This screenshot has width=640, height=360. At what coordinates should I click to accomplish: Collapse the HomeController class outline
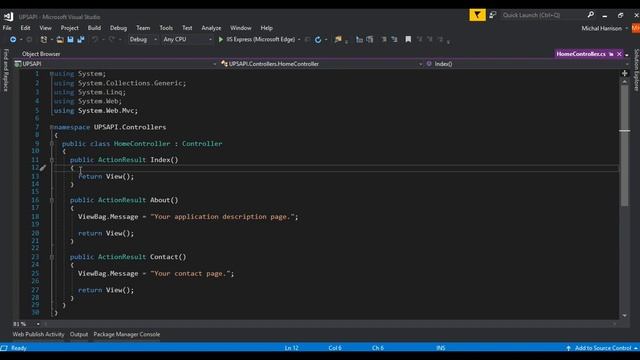52,144
